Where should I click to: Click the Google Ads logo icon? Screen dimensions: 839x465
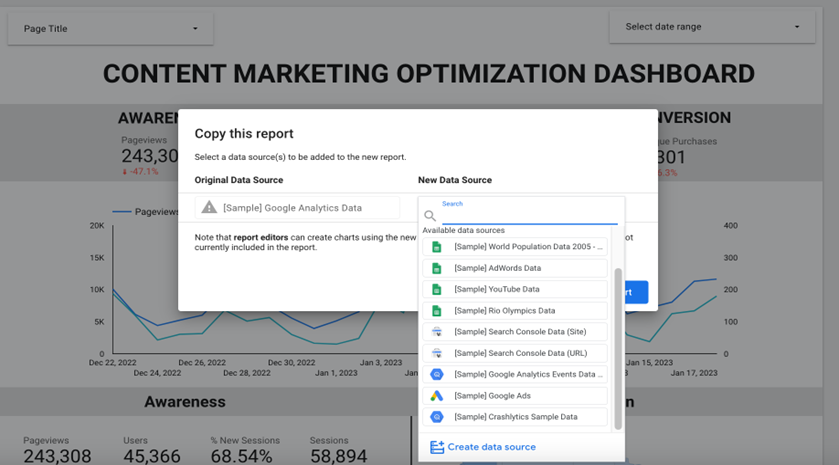click(x=437, y=396)
